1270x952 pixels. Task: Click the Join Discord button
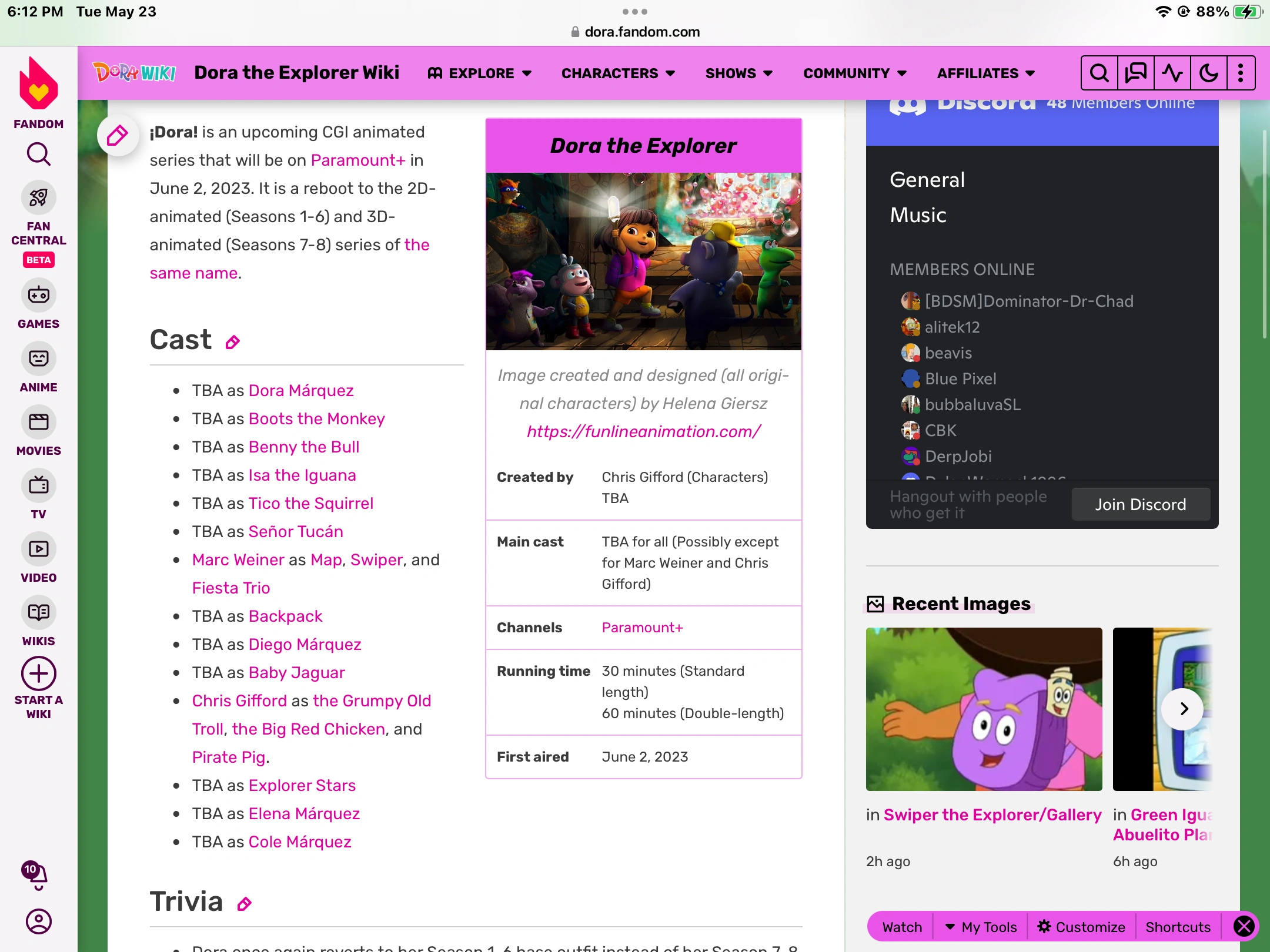click(x=1140, y=504)
